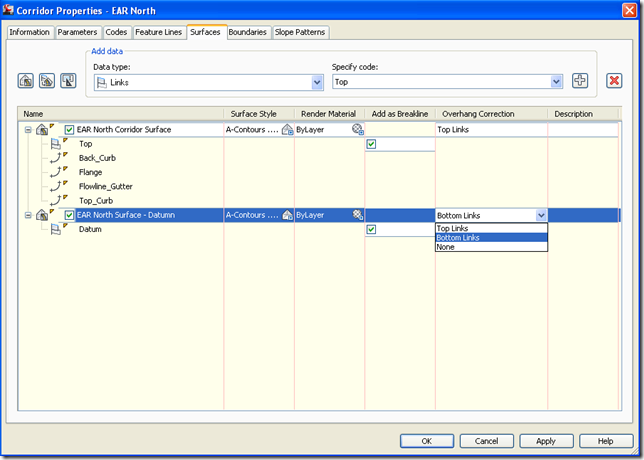This screenshot has height=460, width=644.
Task: Click the Render Material column header
Action: tap(329, 114)
